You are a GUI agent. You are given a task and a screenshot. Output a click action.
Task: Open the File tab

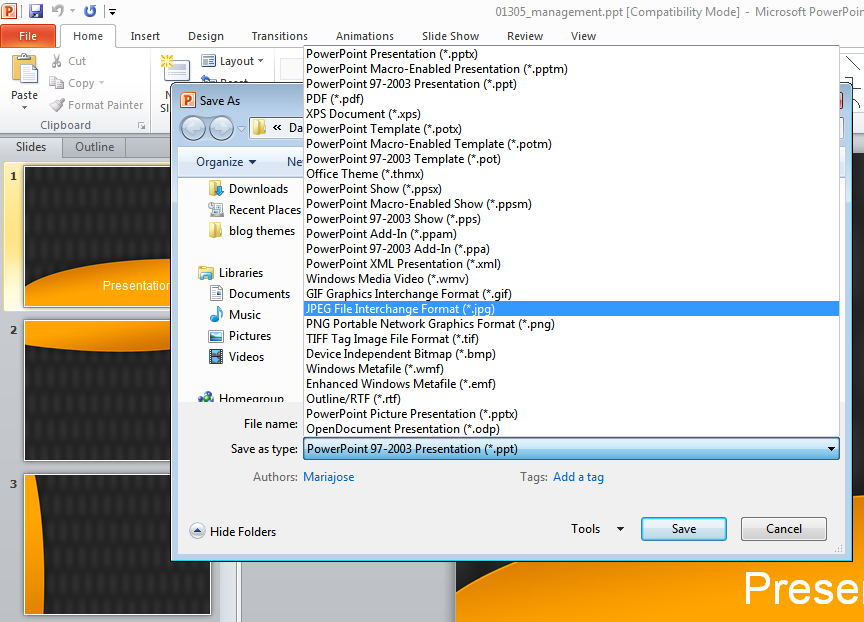[28, 36]
